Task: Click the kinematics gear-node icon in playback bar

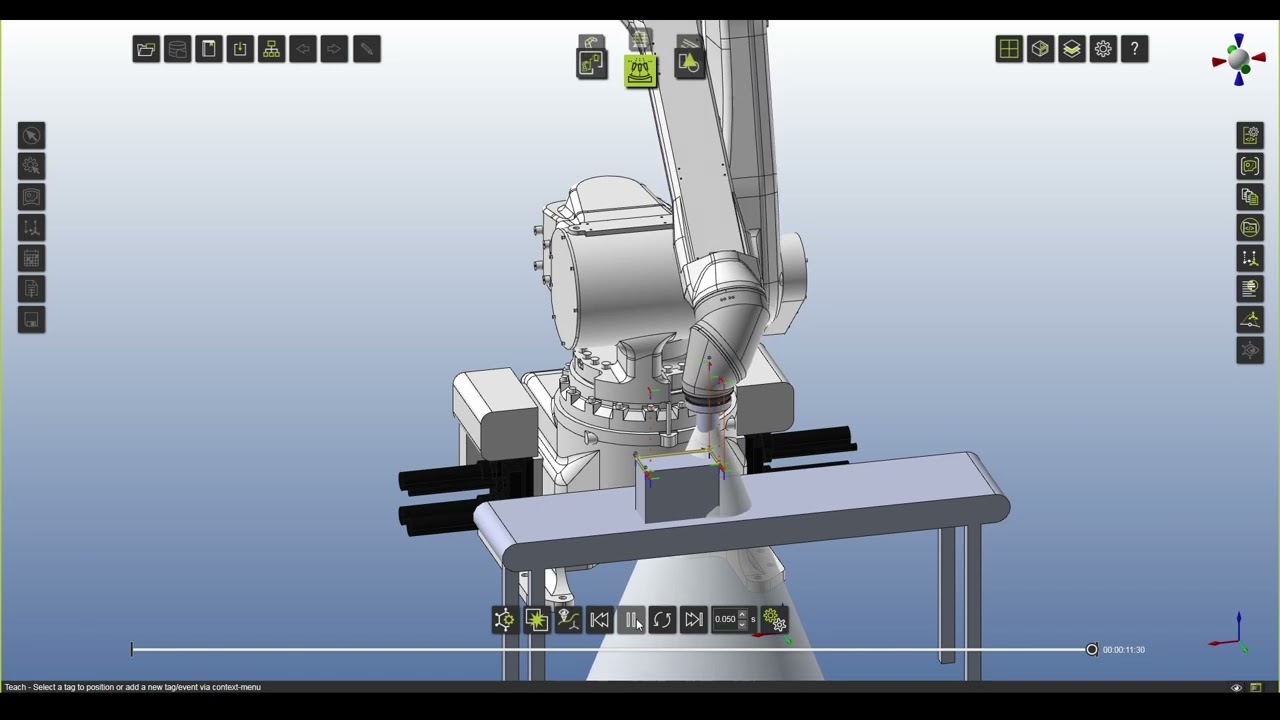Action: point(504,620)
